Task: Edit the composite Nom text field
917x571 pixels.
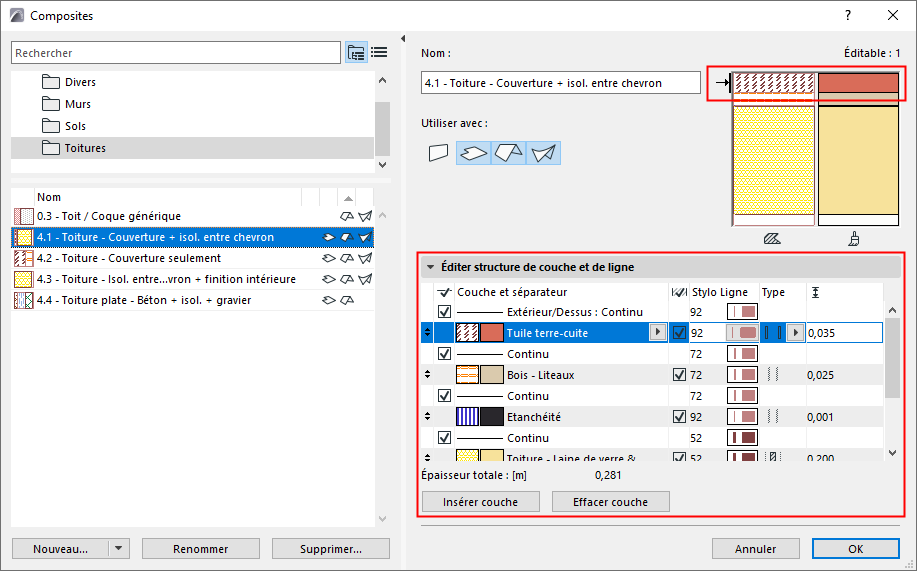Action: tap(560, 83)
